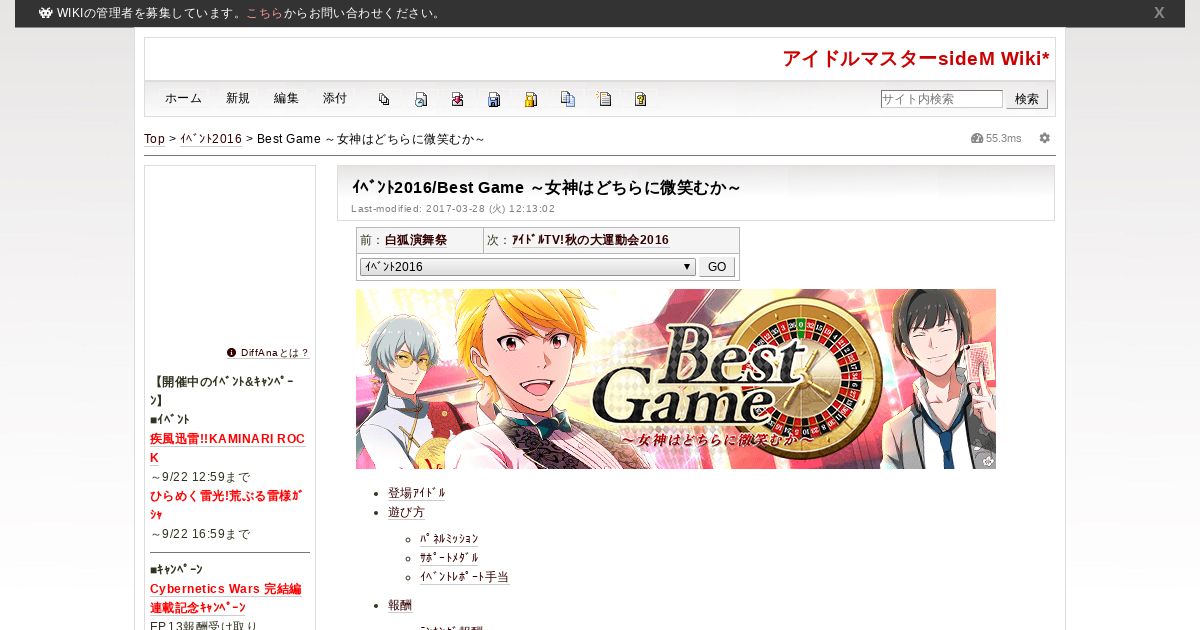
Task: Jump to 登場ｱｲﾄﾞﾙ section
Action: pos(417,493)
